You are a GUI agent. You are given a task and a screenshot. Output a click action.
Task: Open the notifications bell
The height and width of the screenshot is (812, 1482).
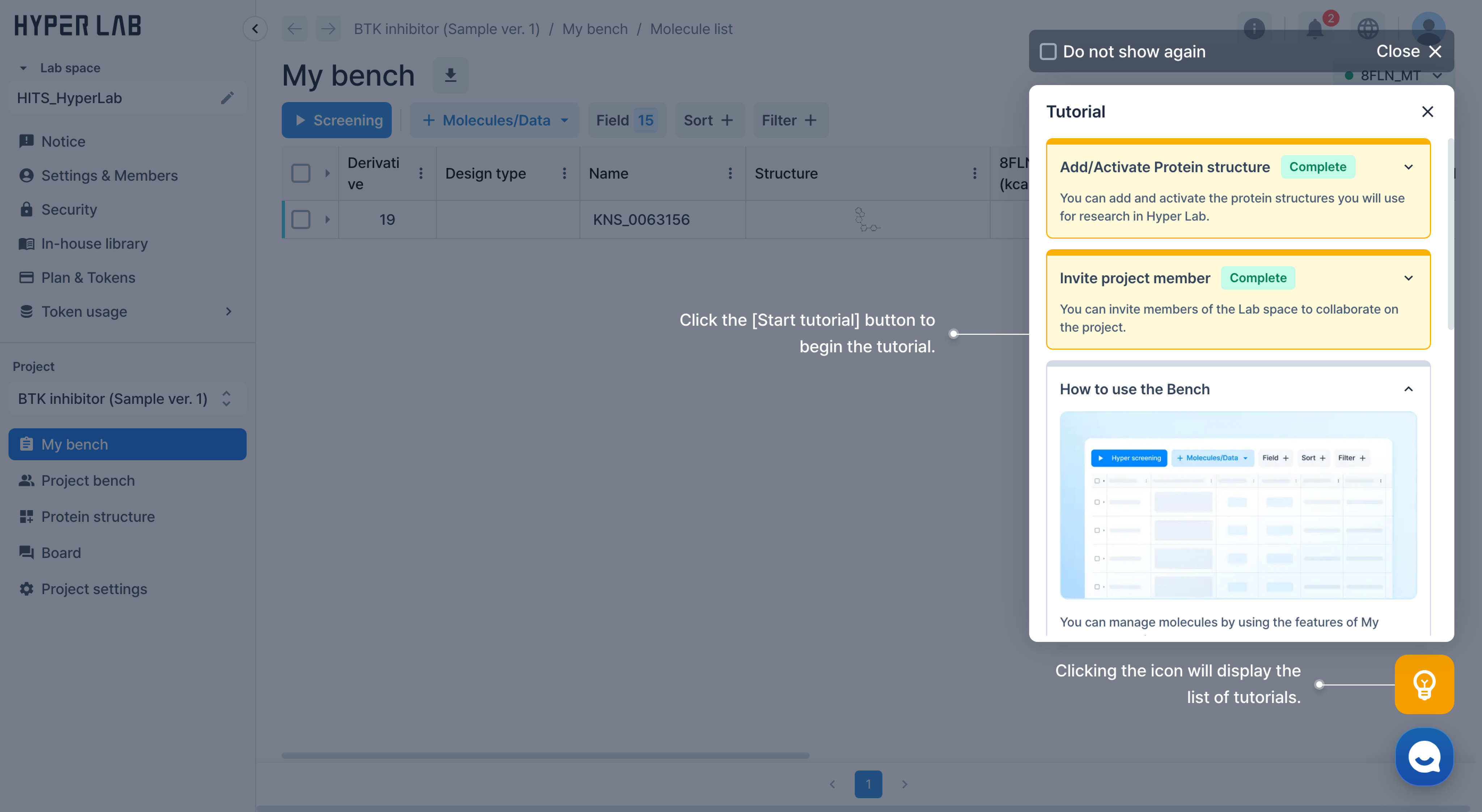1314,29
